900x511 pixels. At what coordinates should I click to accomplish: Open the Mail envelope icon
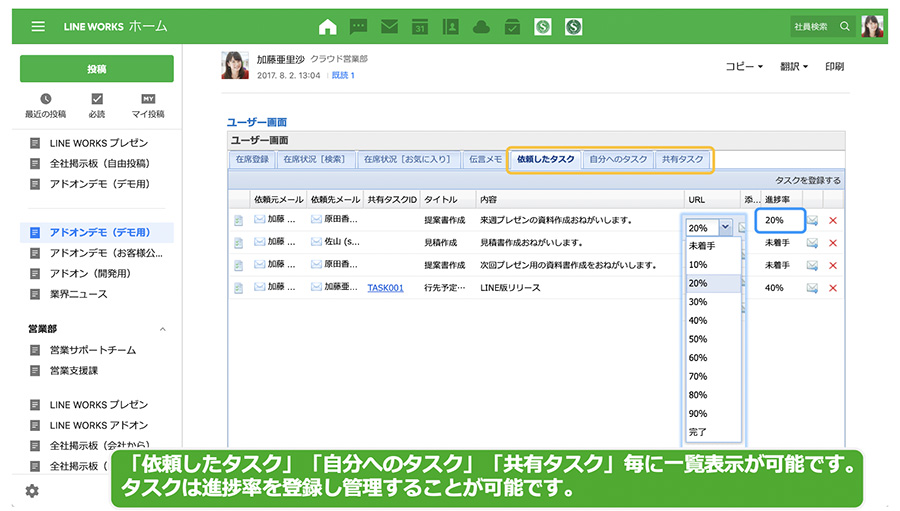click(x=389, y=26)
